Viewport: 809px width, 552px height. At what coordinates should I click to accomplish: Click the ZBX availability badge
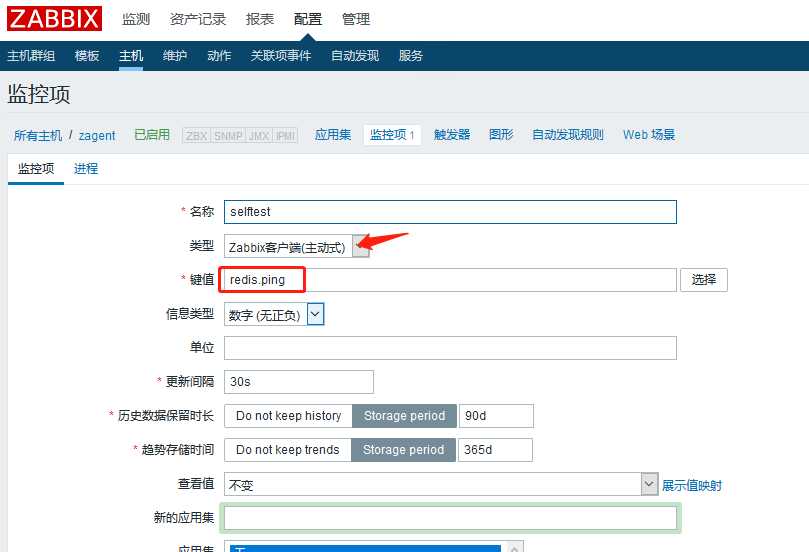pos(197,136)
